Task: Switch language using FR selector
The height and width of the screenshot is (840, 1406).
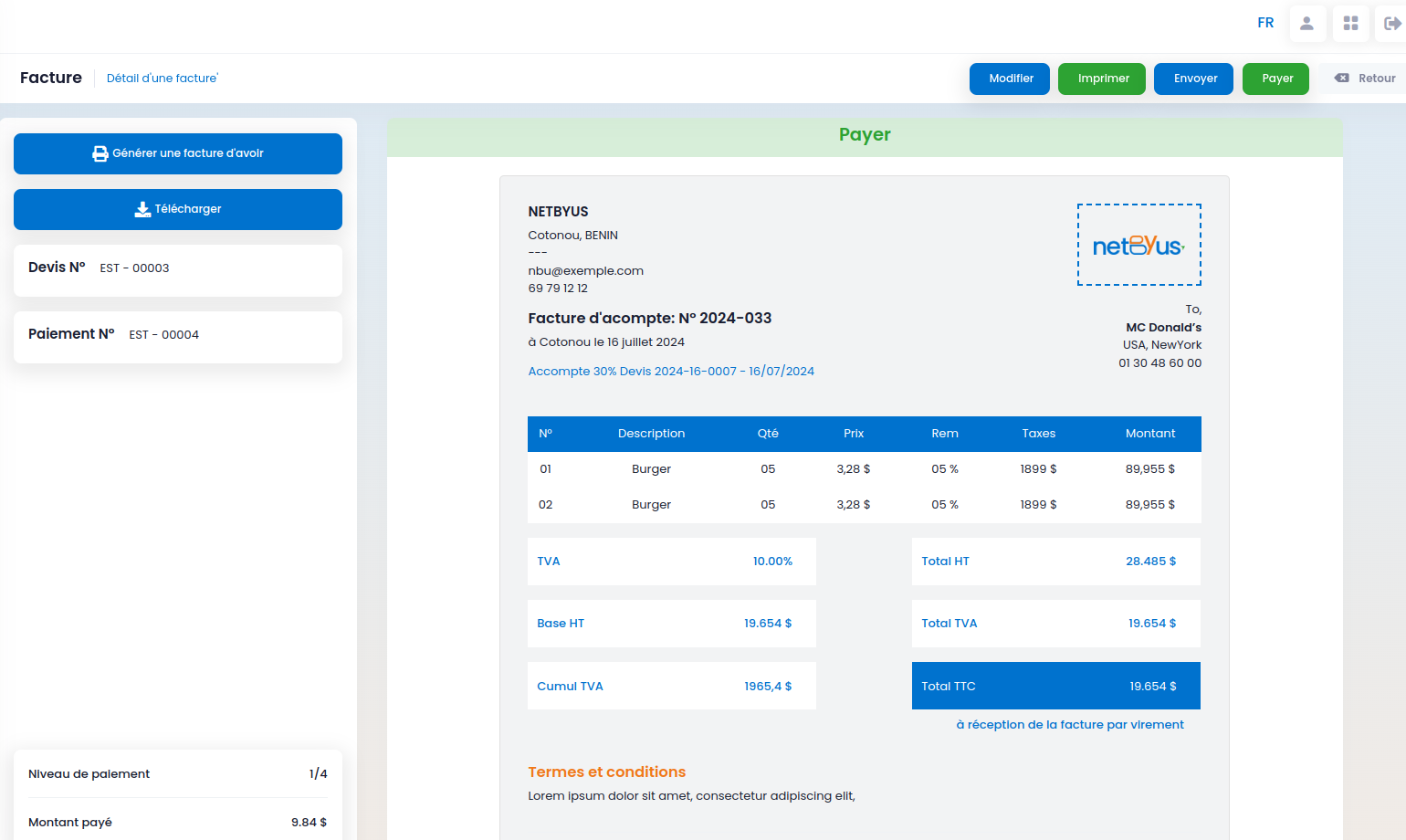Action: 1265,23
